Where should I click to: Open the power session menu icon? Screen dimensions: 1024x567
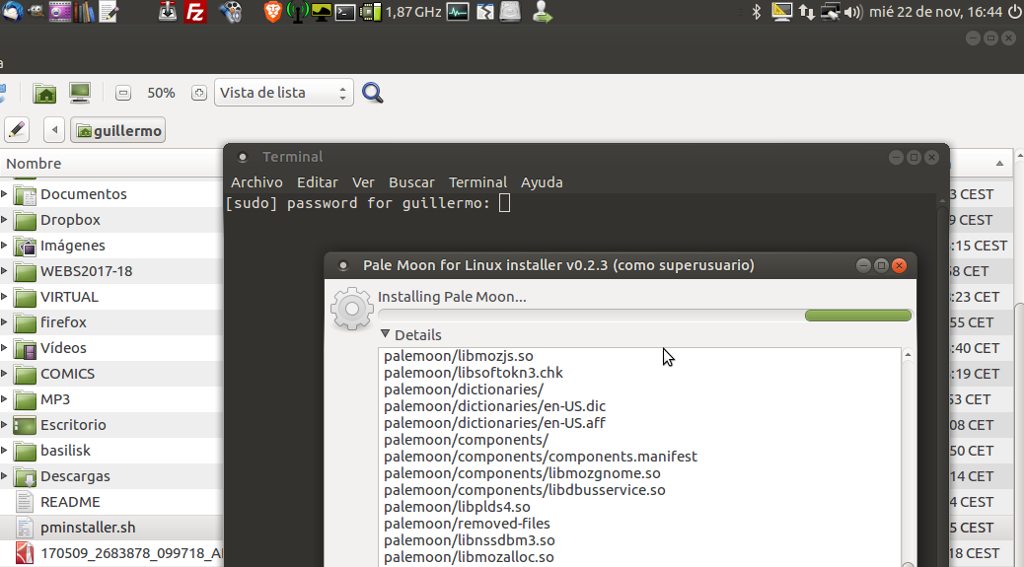(x=1014, y=12)
